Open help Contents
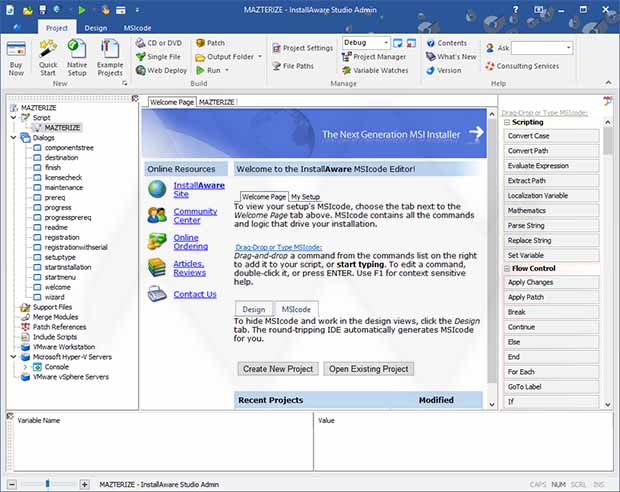Image resolution: width=620 pixels, height=492 pixels. click(x=447, y=43)
